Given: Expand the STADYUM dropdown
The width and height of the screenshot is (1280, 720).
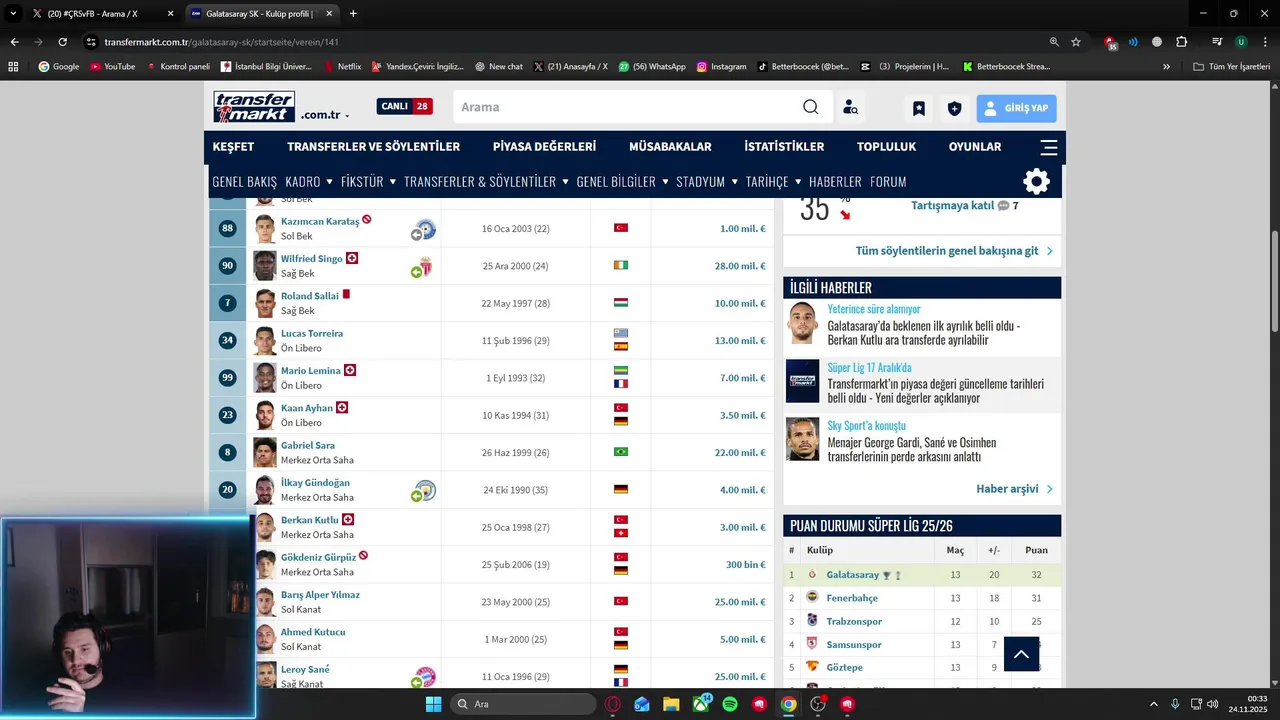Looking at the screenshot, I should point(734,182).
